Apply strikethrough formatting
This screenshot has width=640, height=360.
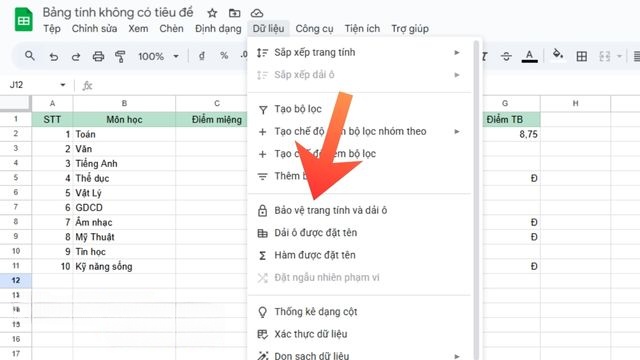pos(506,56)
